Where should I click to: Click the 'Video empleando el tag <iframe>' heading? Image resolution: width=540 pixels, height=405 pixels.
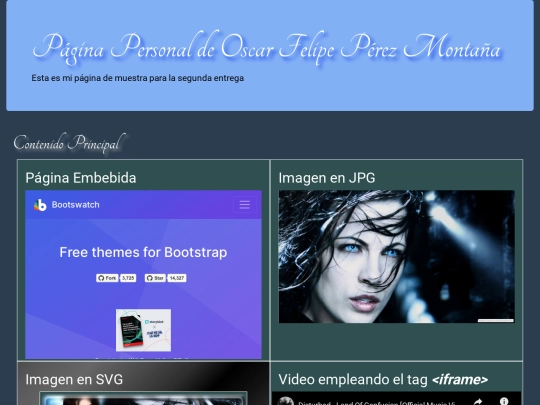click(x=383, y=380)
